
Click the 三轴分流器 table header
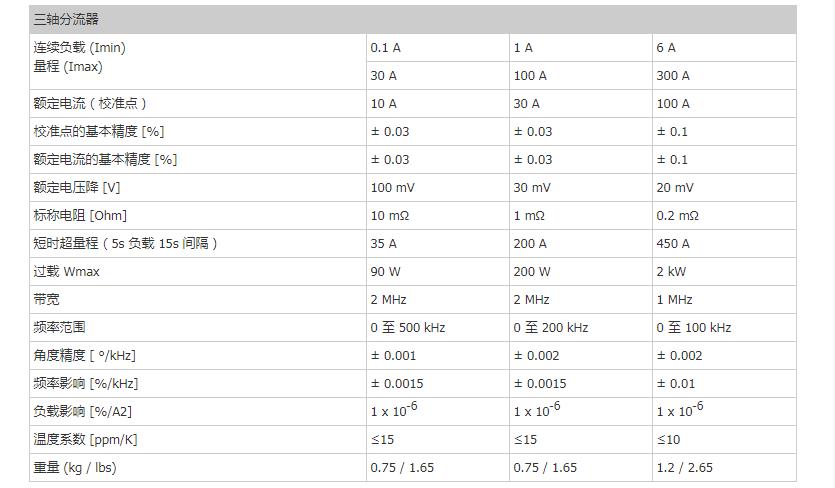[x=66, y=19]
